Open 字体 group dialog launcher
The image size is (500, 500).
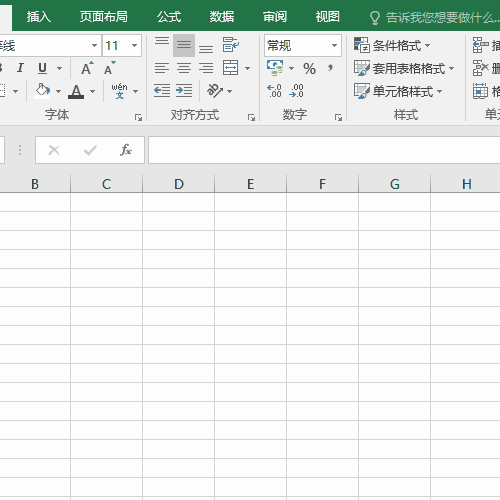click(138, 117)
